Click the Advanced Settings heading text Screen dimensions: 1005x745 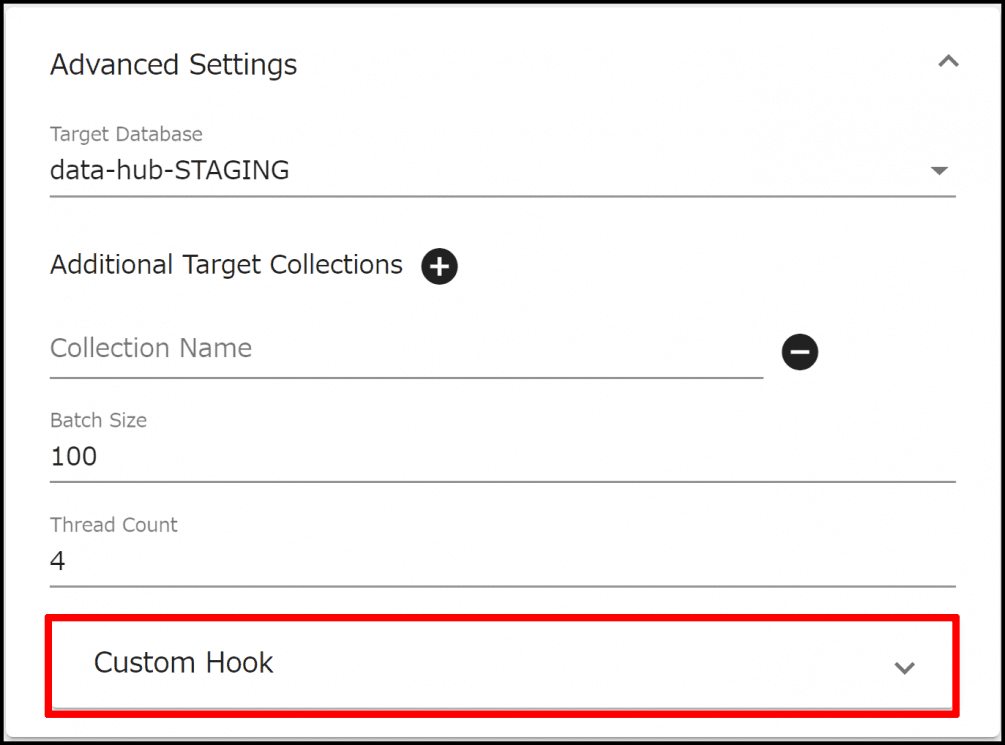(173, 65)
